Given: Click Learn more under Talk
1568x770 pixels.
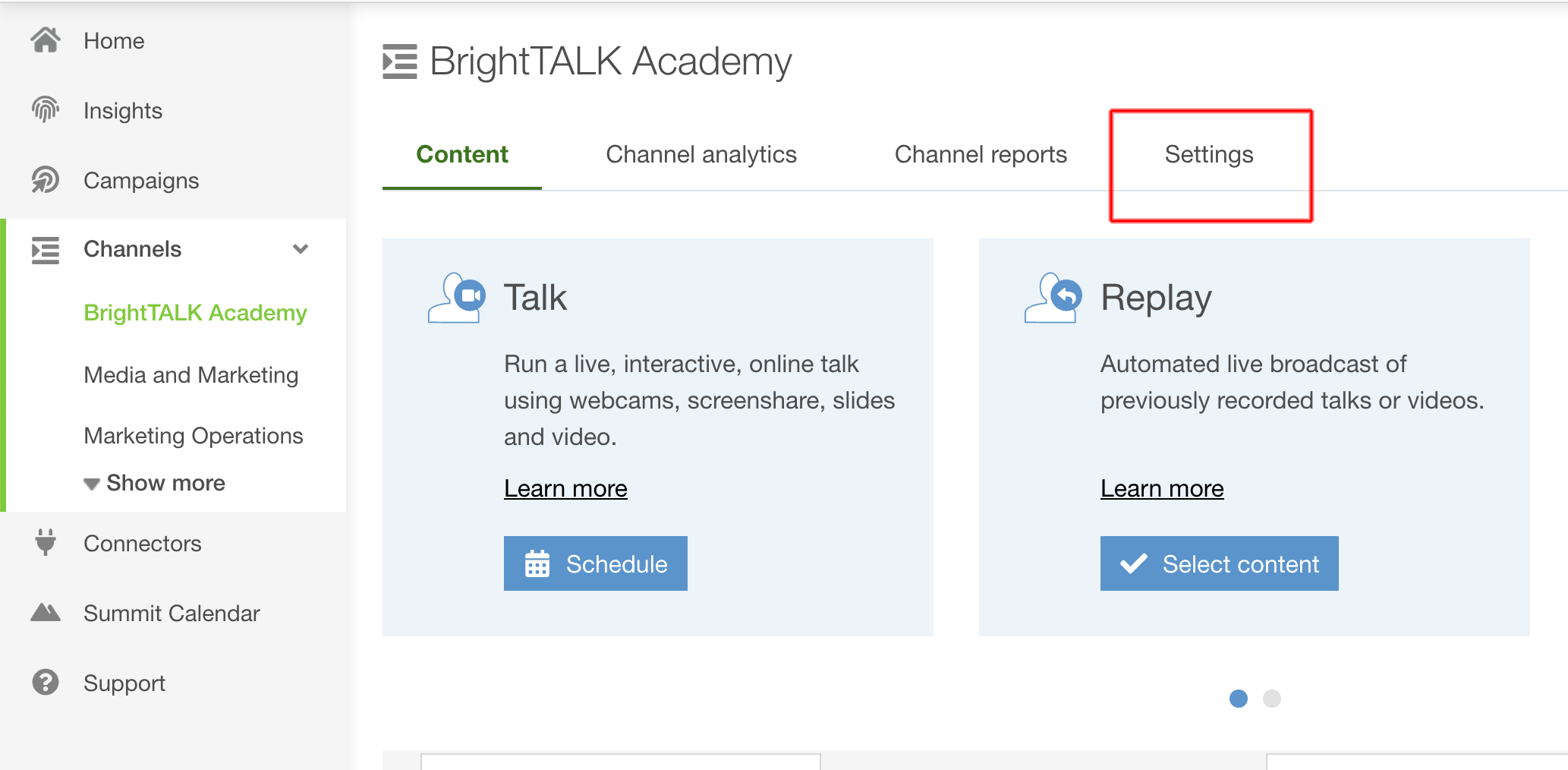Looking at the screenshot, I should (x=565, y=488).
